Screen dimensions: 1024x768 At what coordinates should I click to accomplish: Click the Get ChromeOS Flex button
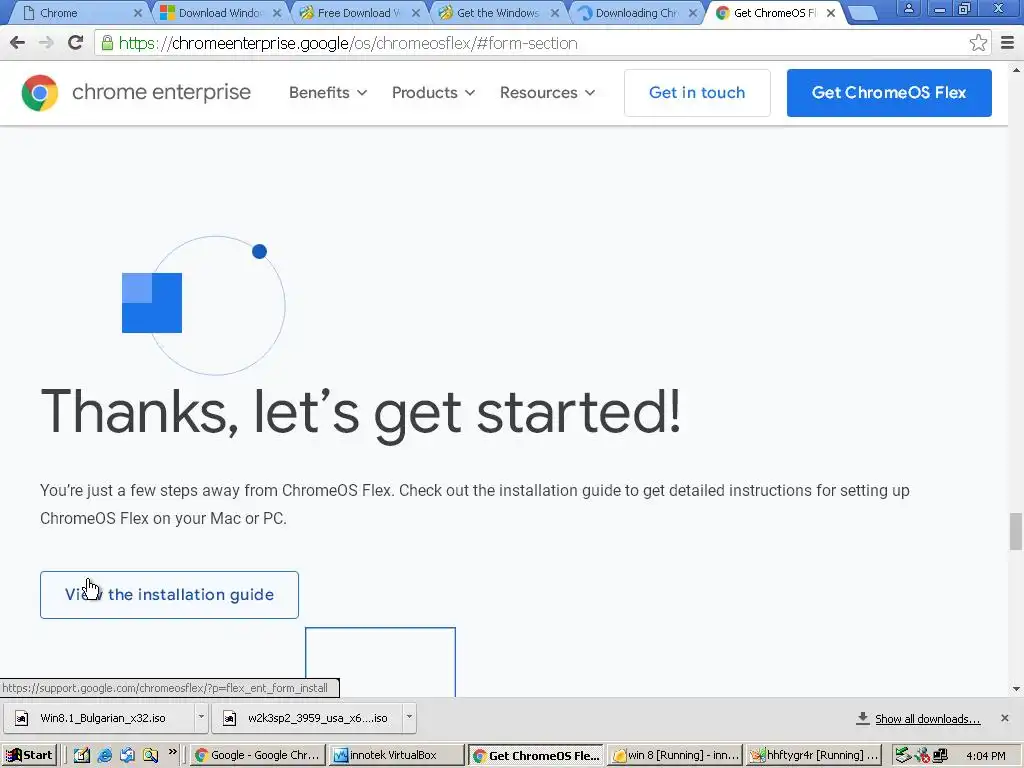point(889,93)
